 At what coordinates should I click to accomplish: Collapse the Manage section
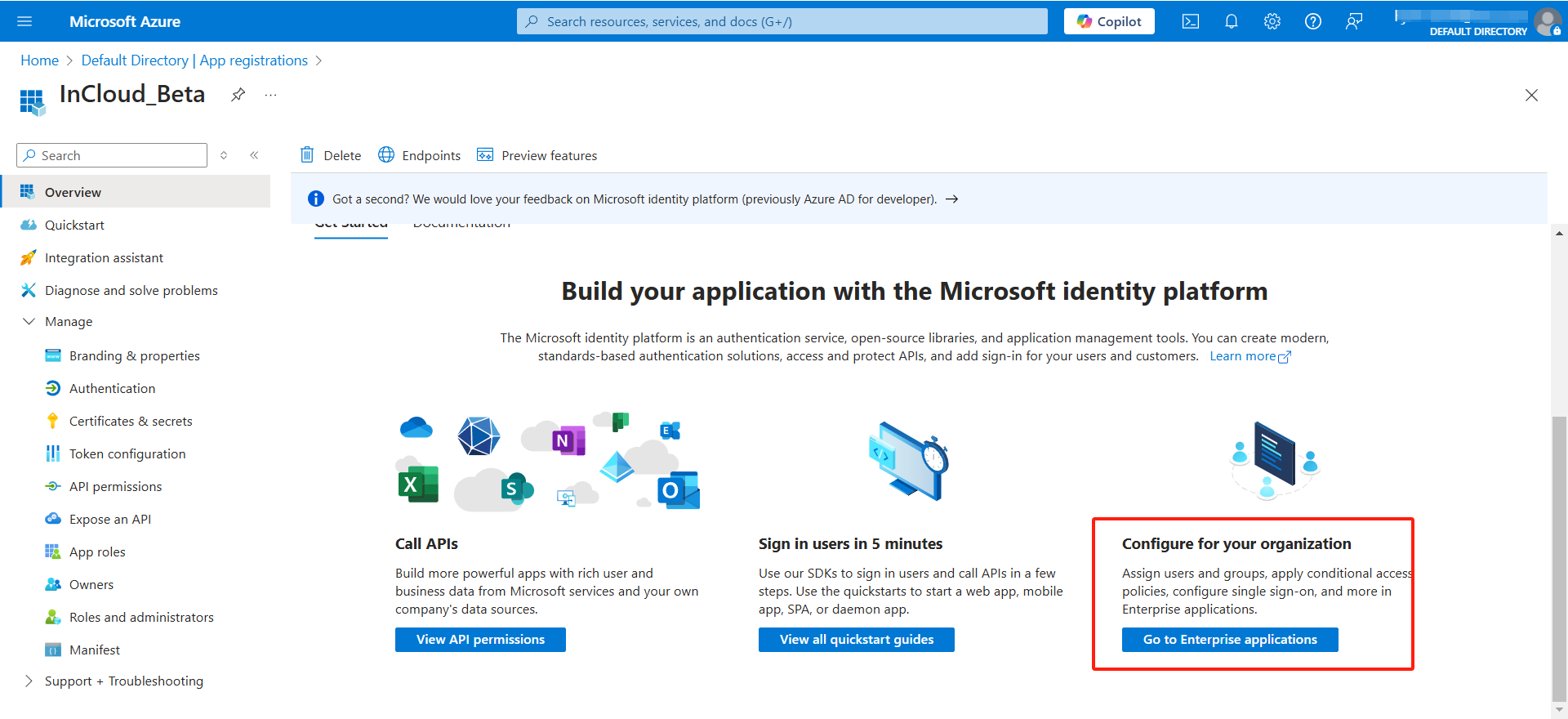tap(29, 322)
